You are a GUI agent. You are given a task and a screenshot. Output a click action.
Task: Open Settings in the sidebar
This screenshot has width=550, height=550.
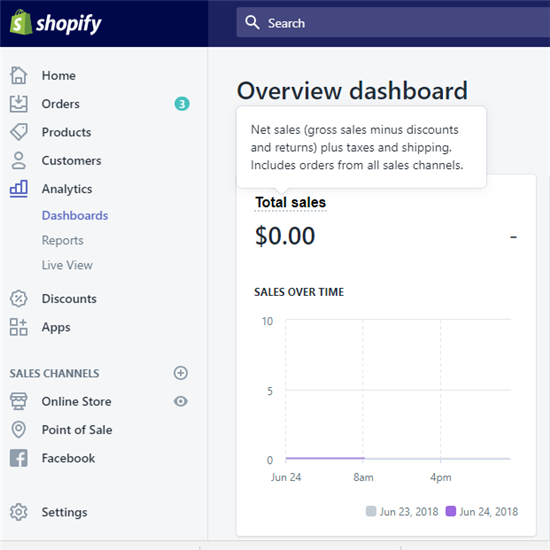tap(65, 512)
